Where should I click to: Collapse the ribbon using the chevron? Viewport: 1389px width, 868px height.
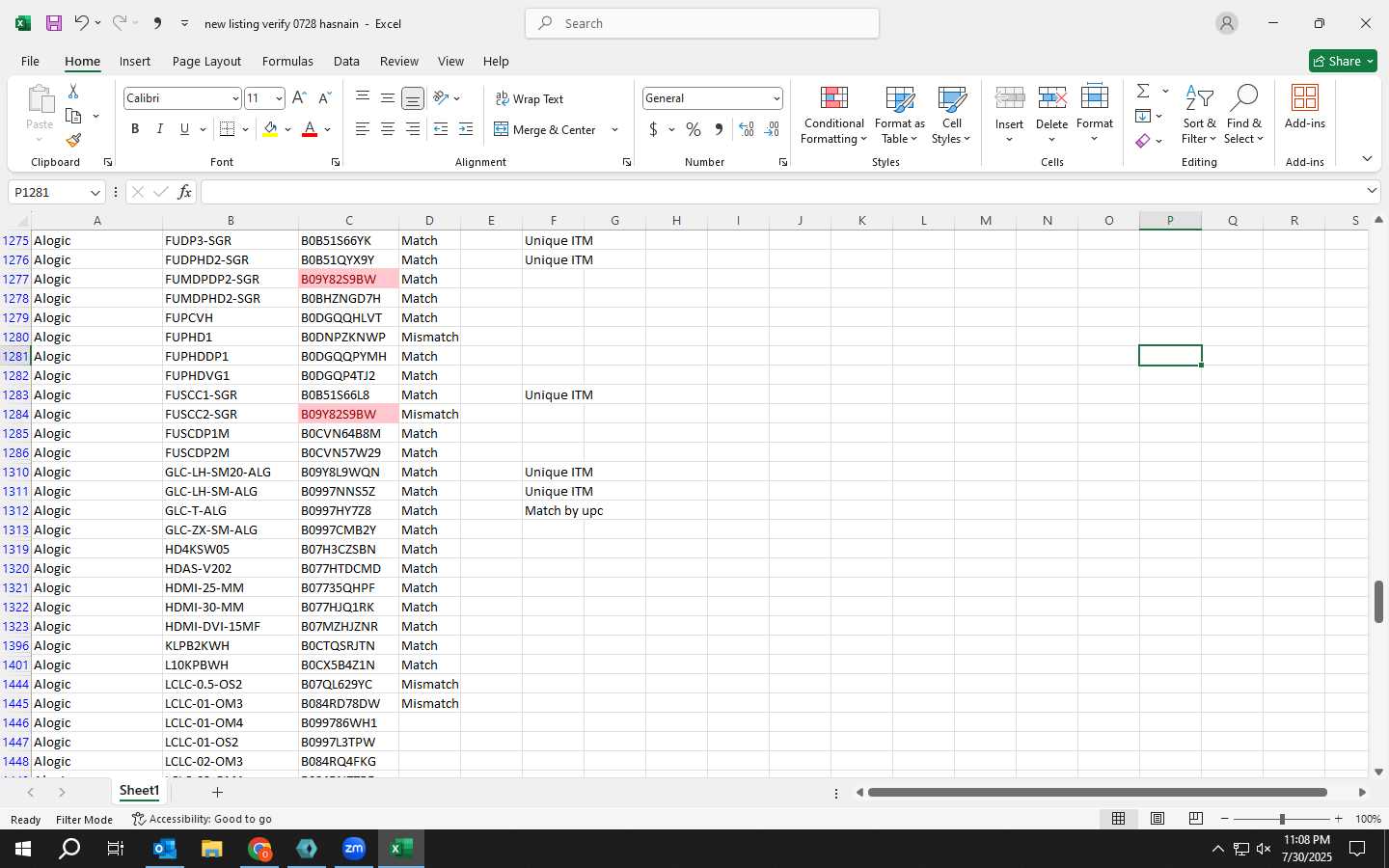pyautogui.click(x=1367, y=158)
